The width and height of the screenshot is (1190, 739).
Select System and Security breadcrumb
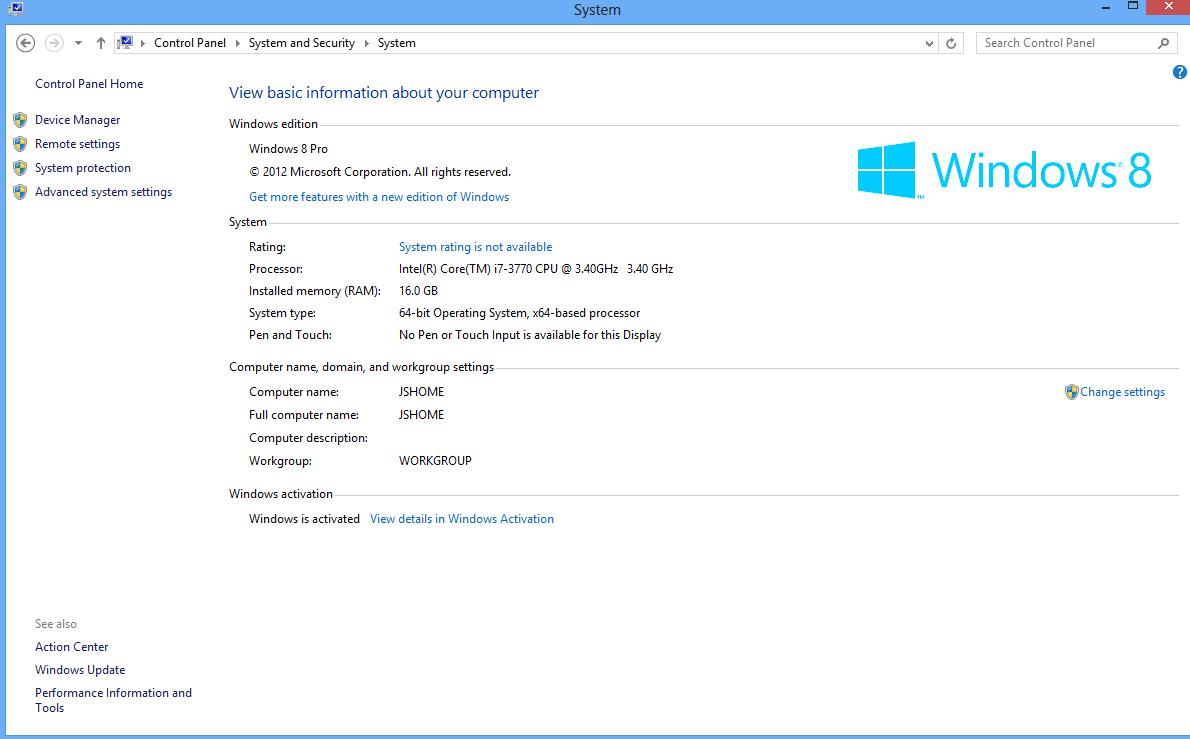click(x=301, y=43)
